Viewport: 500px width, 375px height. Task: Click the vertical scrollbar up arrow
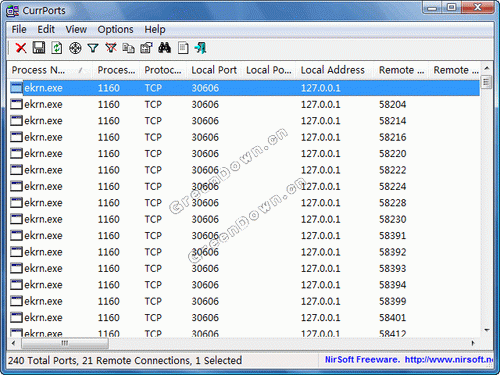pos(487,68)
